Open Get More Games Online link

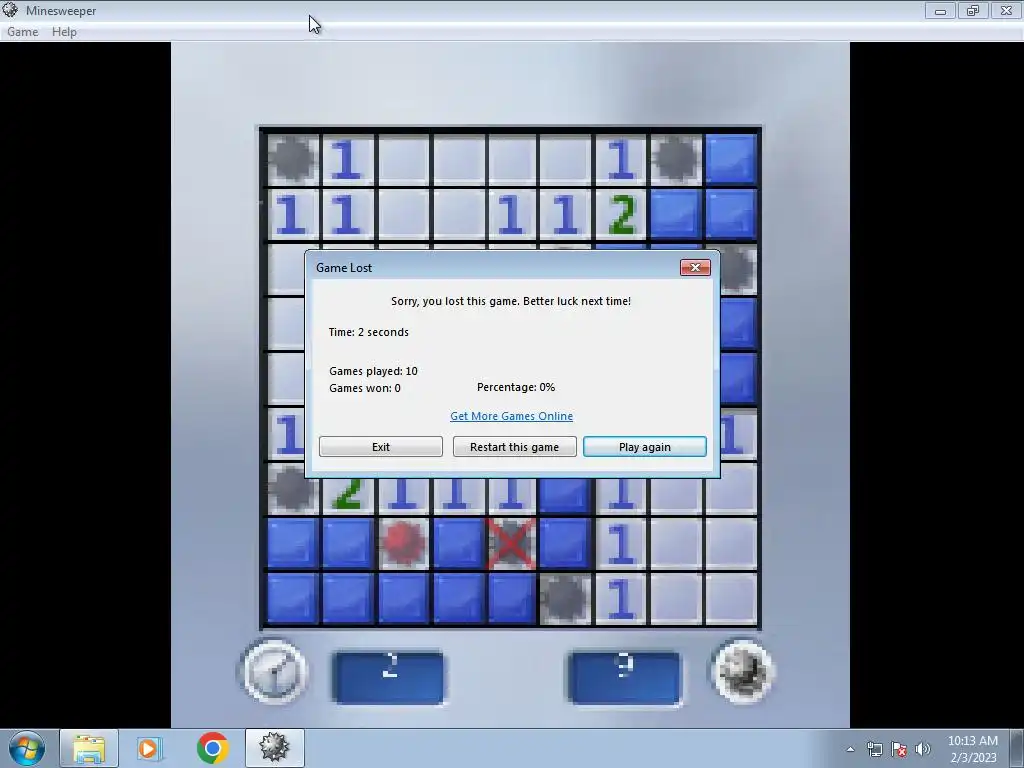[511, 416]
